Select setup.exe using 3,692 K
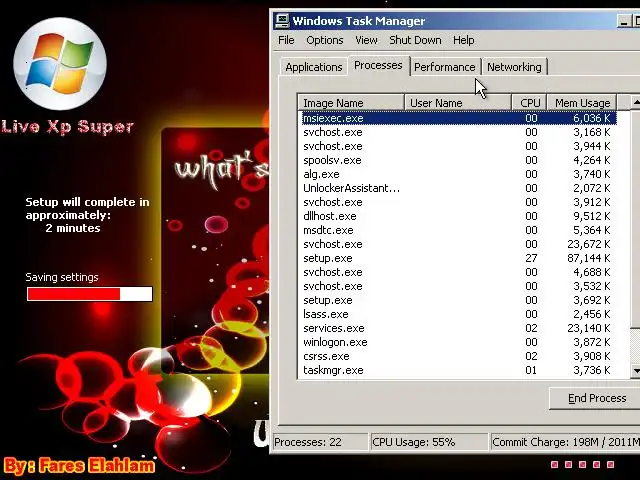This screenshot has width=640, height=480. pos(459,300)
